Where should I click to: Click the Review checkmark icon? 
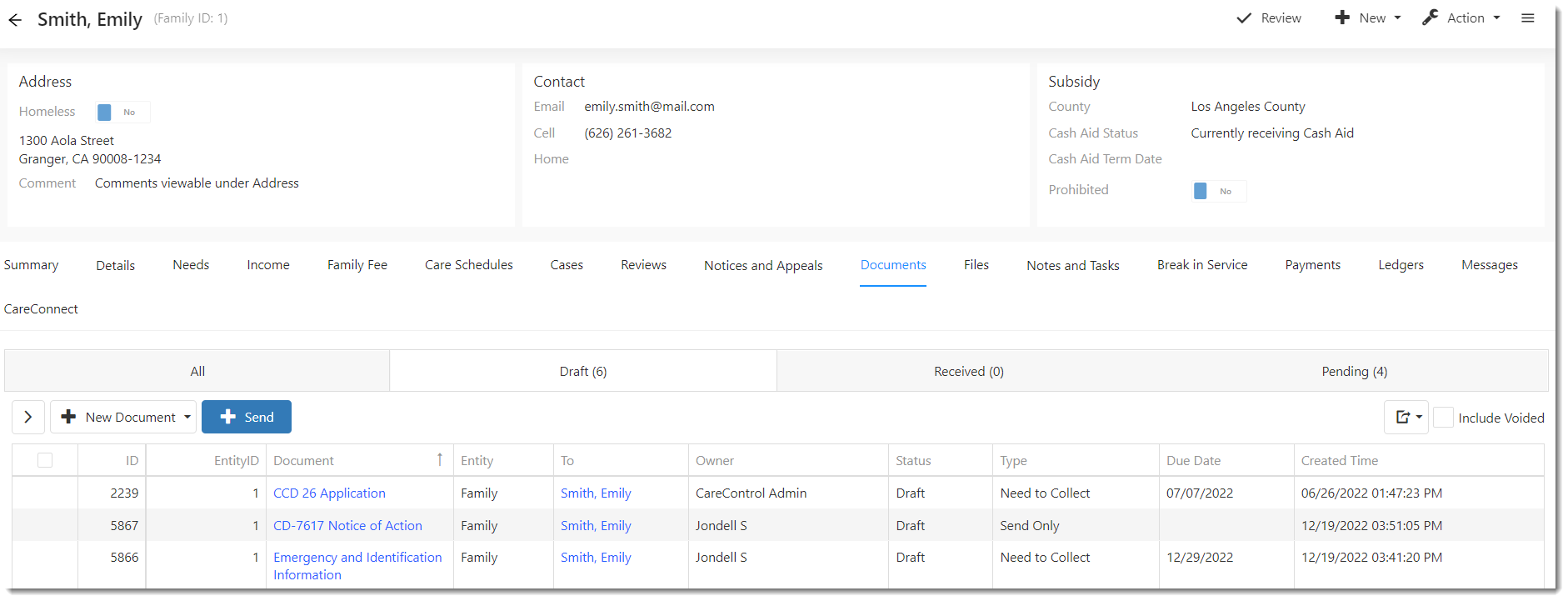click(1244, 18)
